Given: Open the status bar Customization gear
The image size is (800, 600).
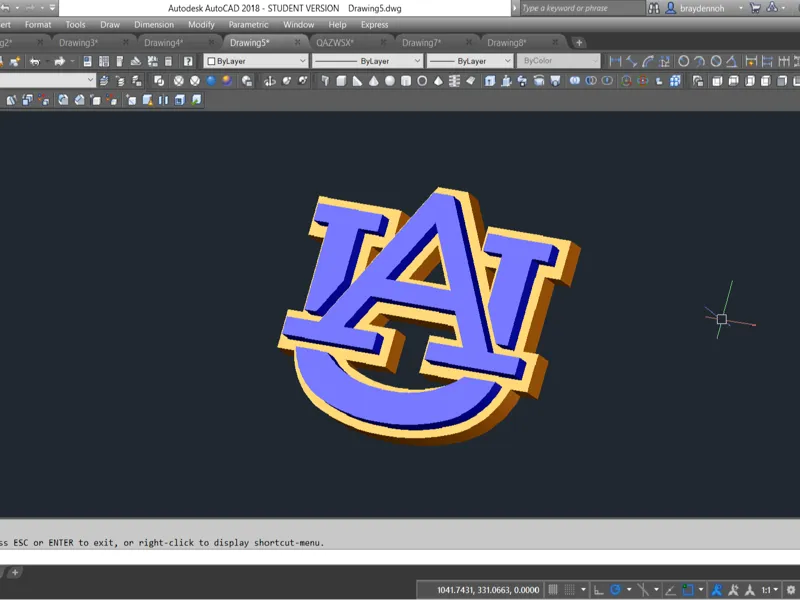Looking at the screenshot, I should (791, 590).
